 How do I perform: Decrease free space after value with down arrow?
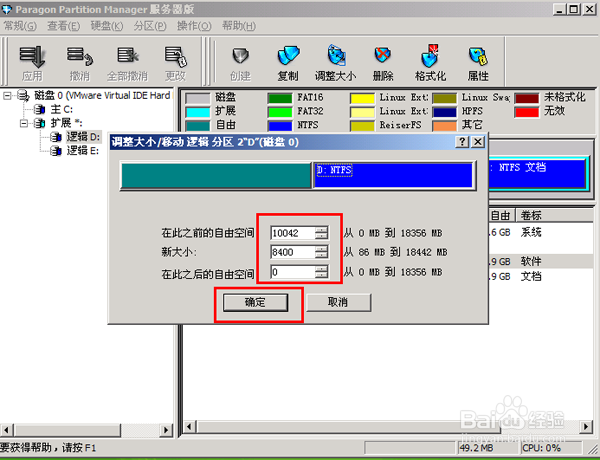[321, 275]
